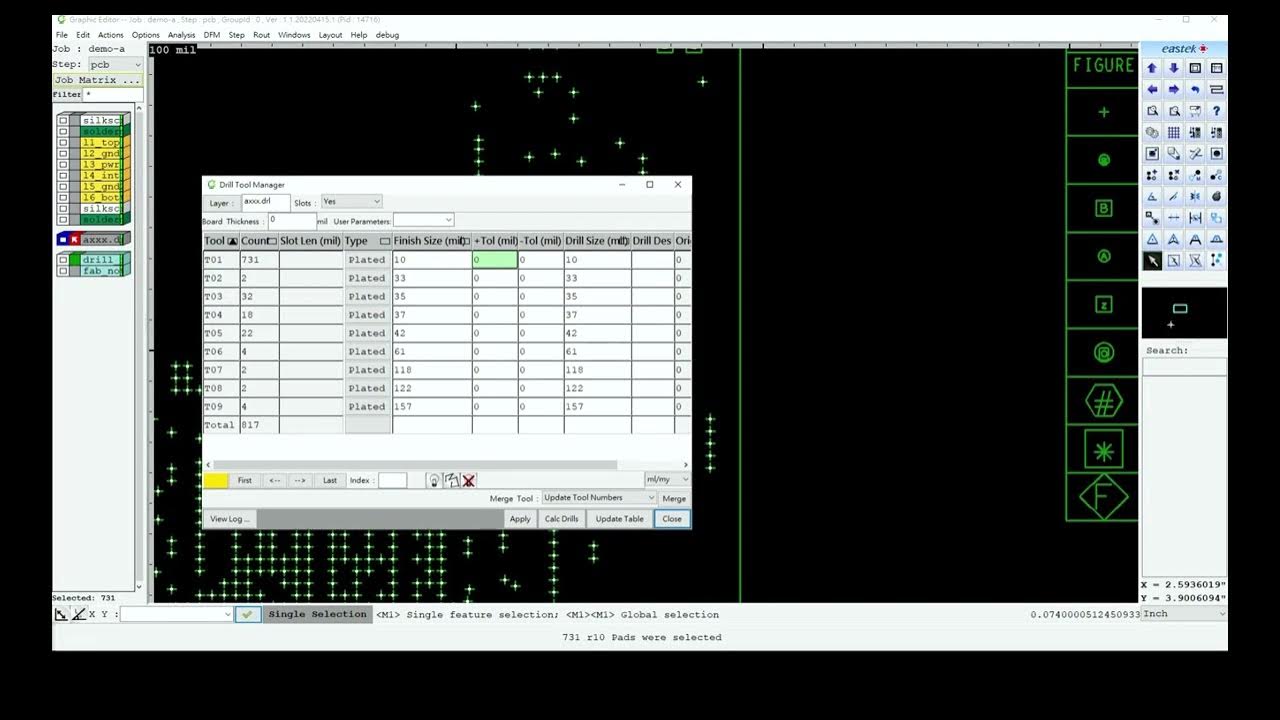Toggle visibility checkbox for l5_gnd layer
The width and height of the screenshot is (1280, 720).
pos(63,186)
